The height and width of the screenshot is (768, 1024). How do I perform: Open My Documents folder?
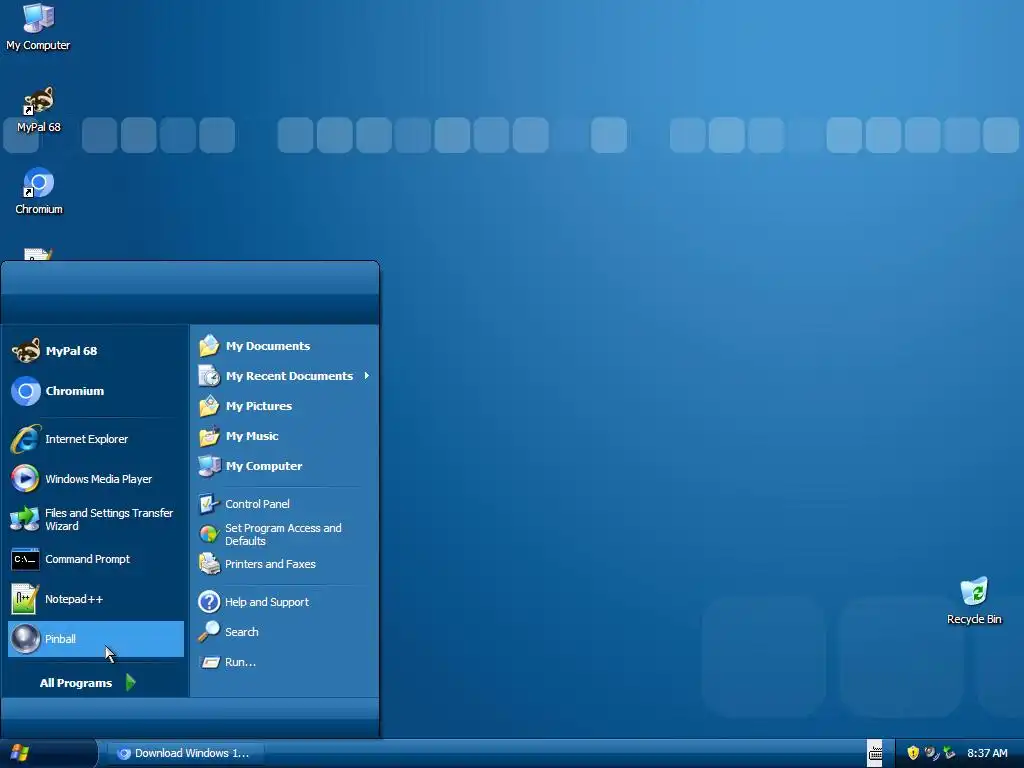[284, 345]
